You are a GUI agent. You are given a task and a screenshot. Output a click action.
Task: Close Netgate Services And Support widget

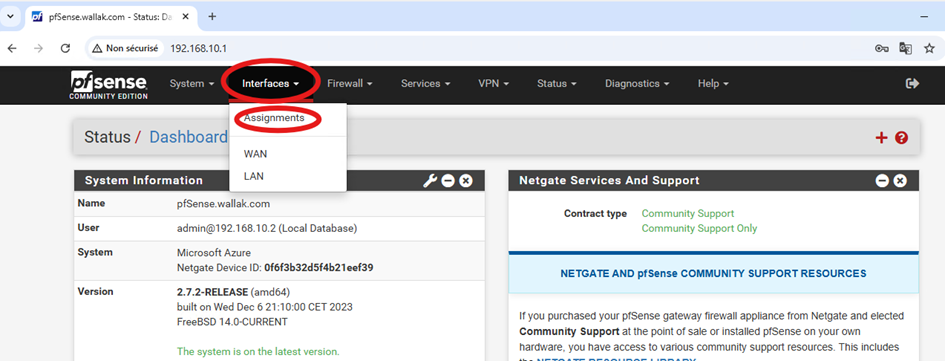[900, 180]
